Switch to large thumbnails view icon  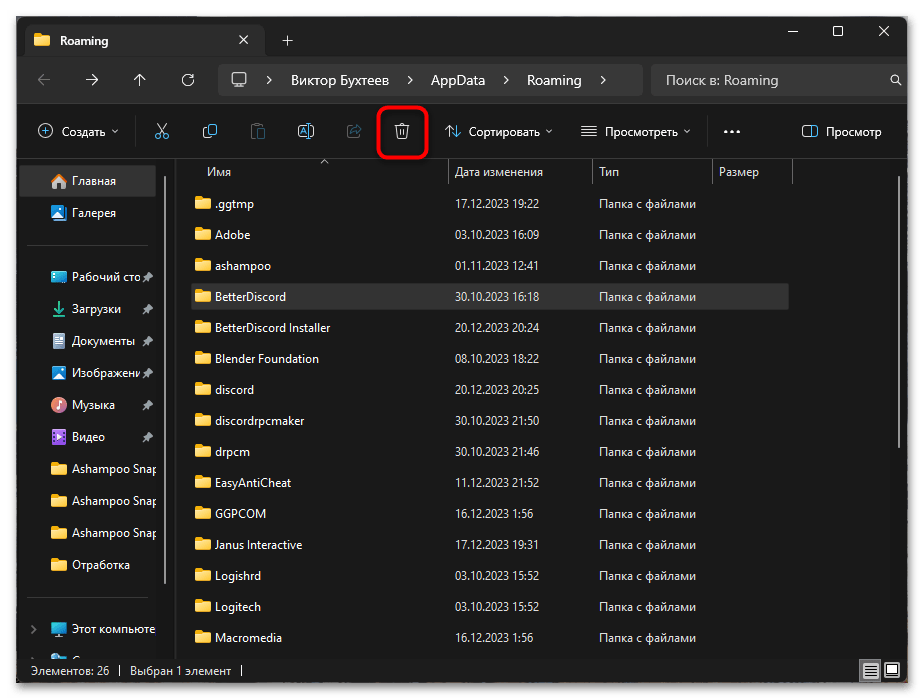coord(892,670)
